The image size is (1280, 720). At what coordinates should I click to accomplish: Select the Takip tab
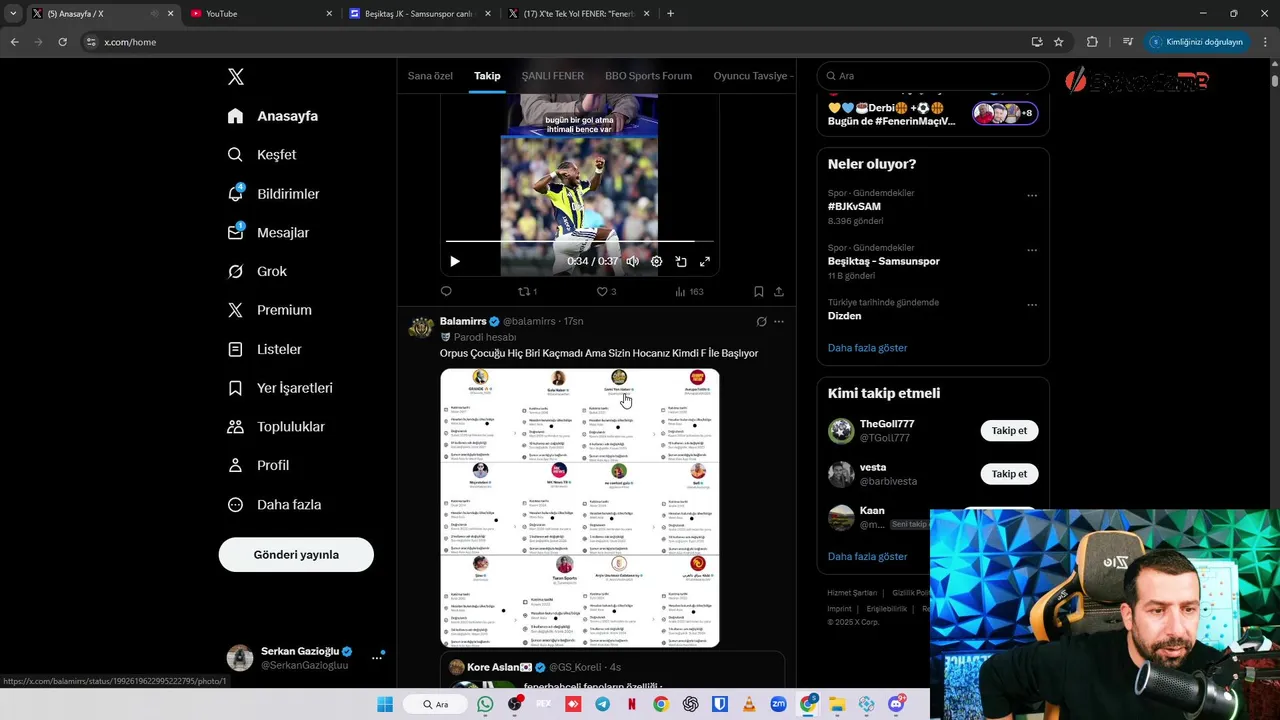pos(487,76)
